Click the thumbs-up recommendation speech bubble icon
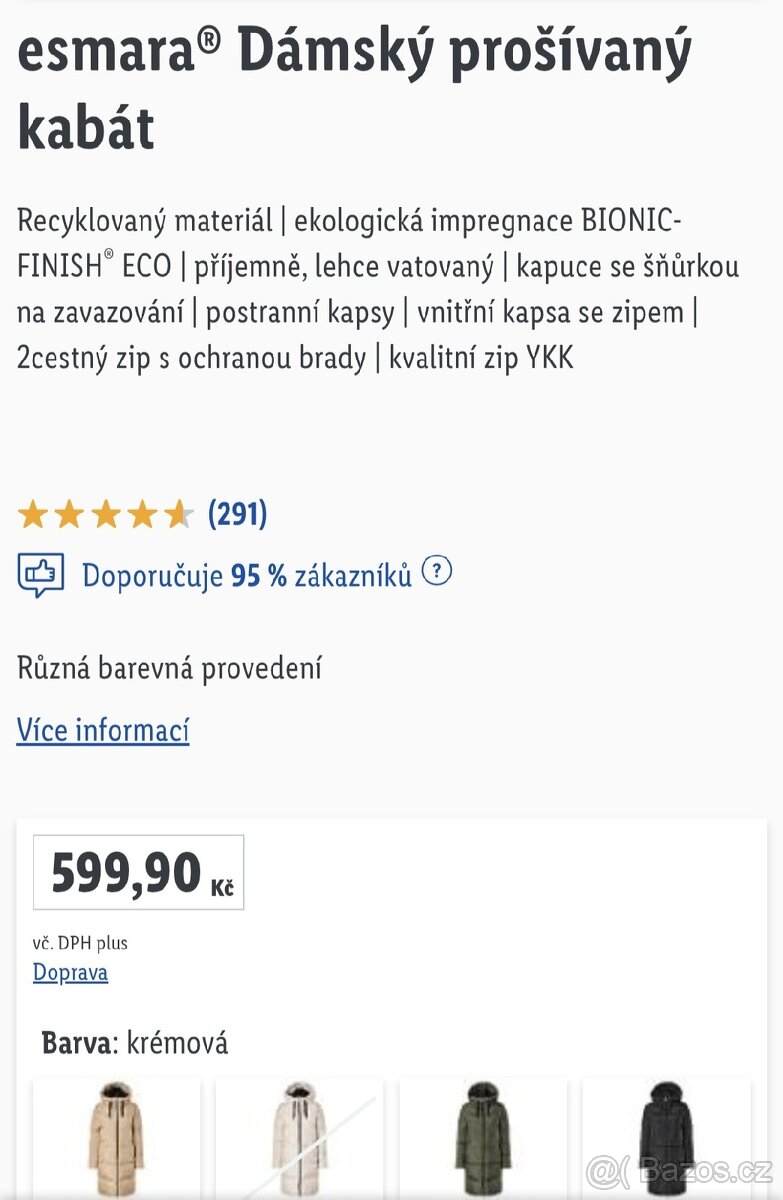783x1200 pixels. point(39,574)
